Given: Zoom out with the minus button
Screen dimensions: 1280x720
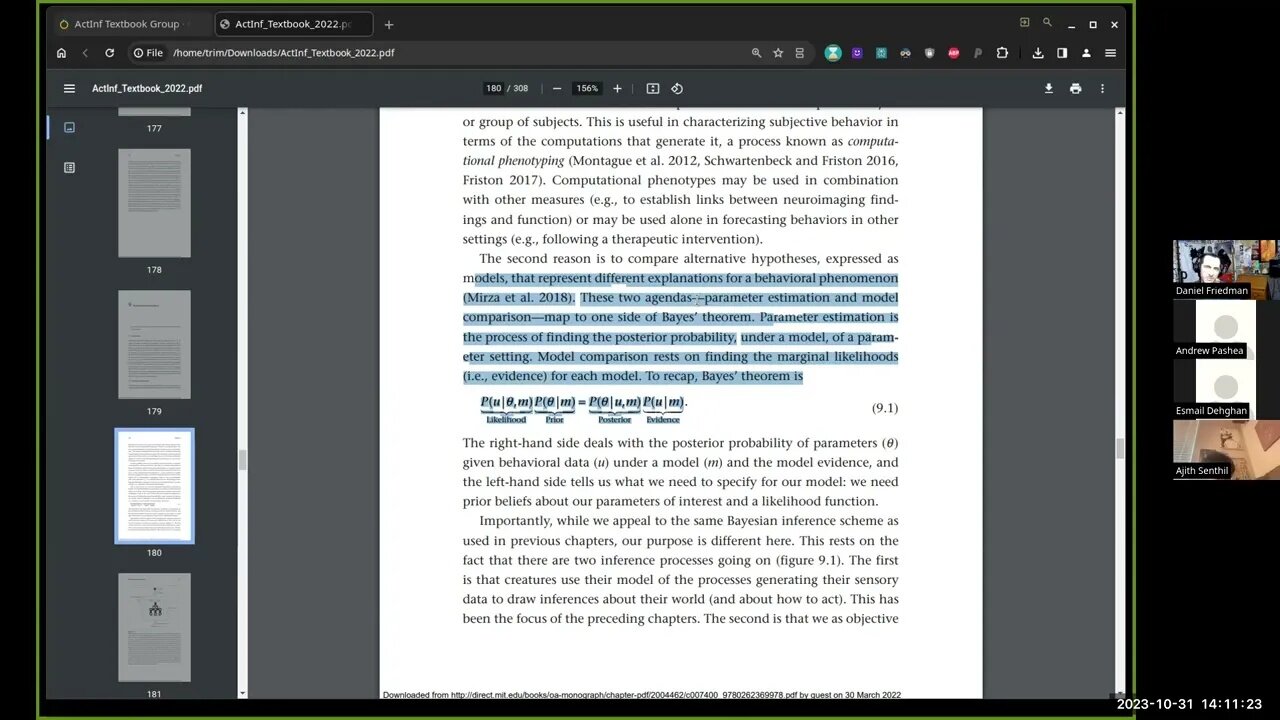Looking at the screenshot, I should pyautogui.click(x=557, y=88).
